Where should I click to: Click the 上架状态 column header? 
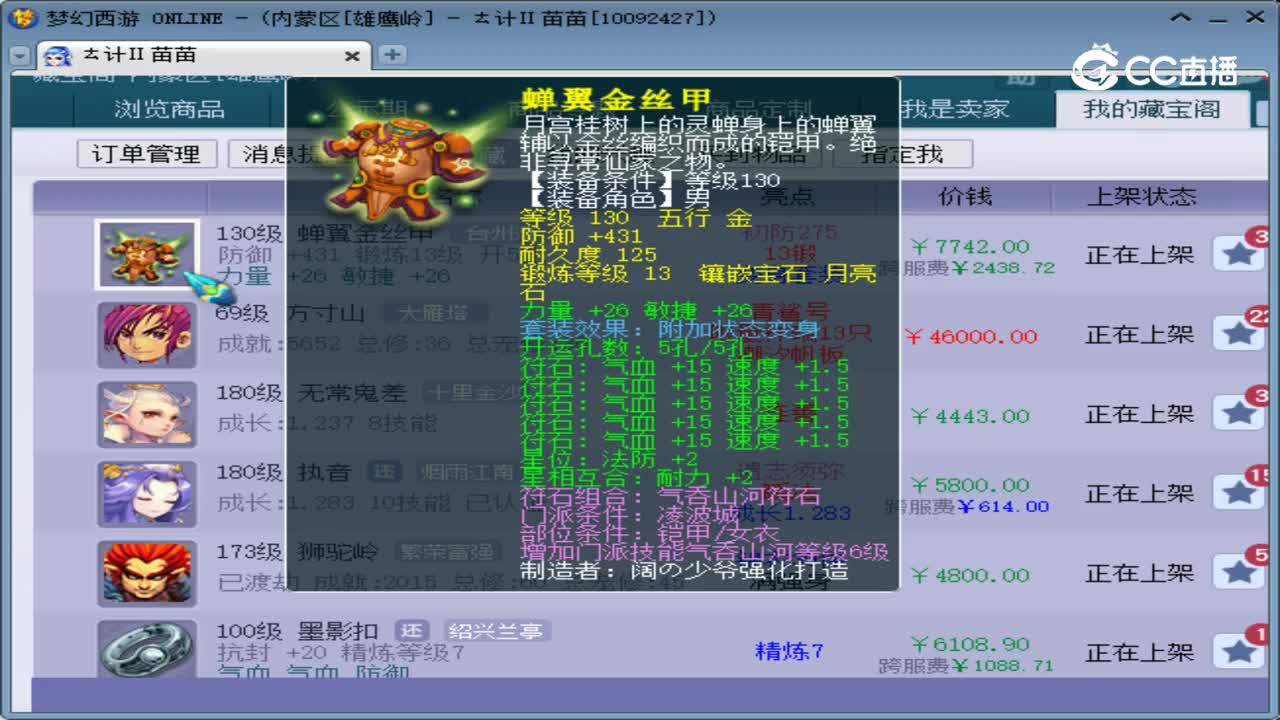point(1142,196)
